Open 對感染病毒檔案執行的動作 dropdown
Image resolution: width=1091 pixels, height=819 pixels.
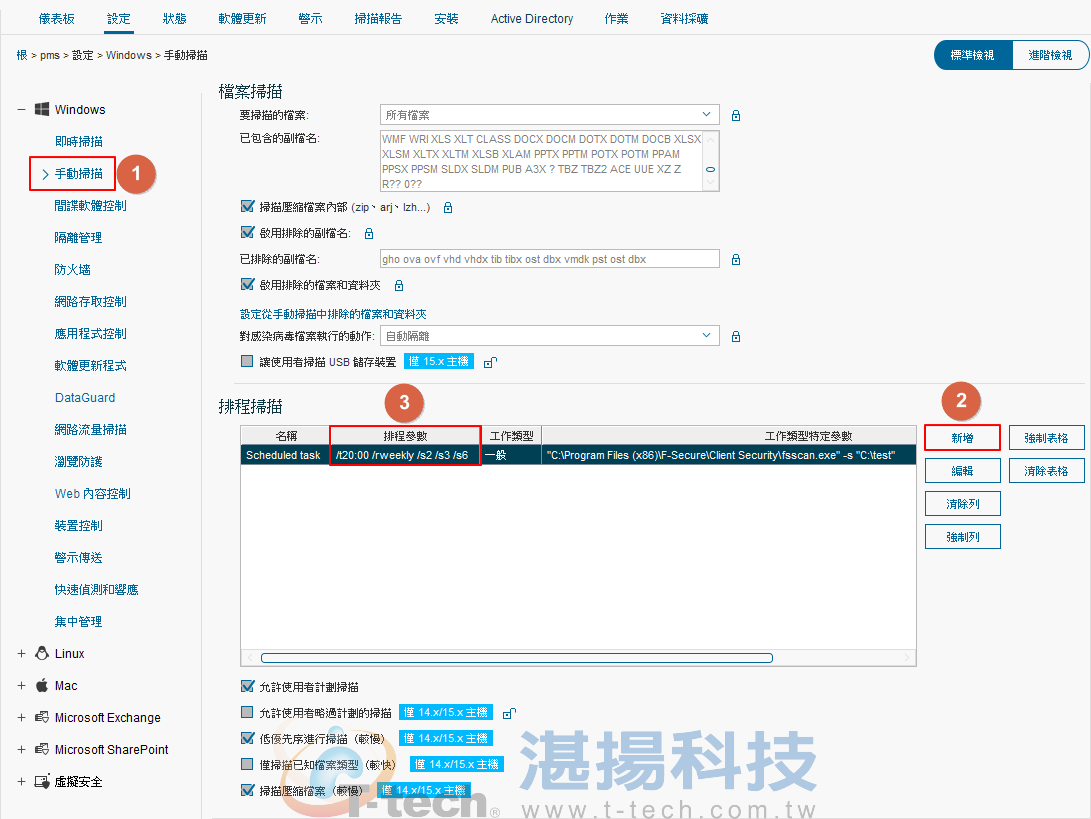549,336
